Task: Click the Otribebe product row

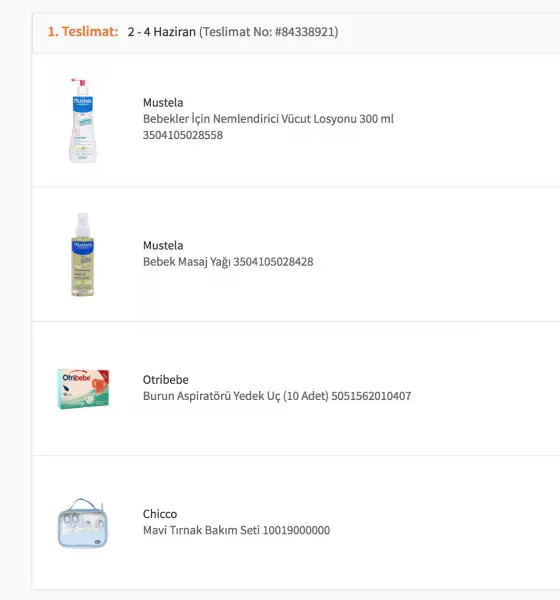Action: coord(296,388)
